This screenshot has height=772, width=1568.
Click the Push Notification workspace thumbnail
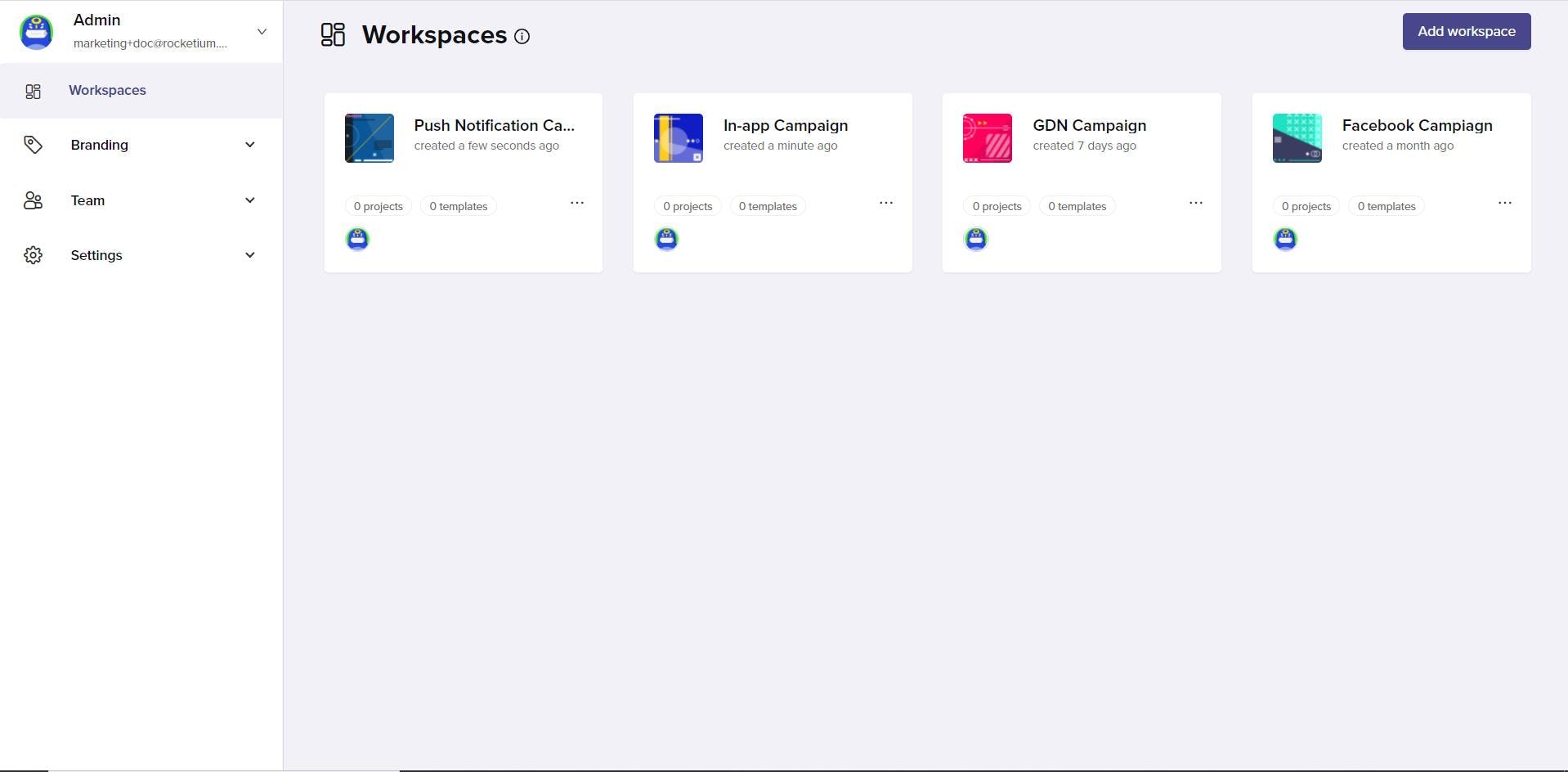click(370, 138)
